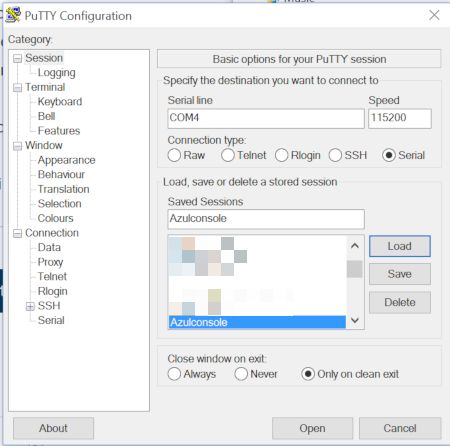Click the About button
The width and height of the screenshot is (450, 446).
53,428
